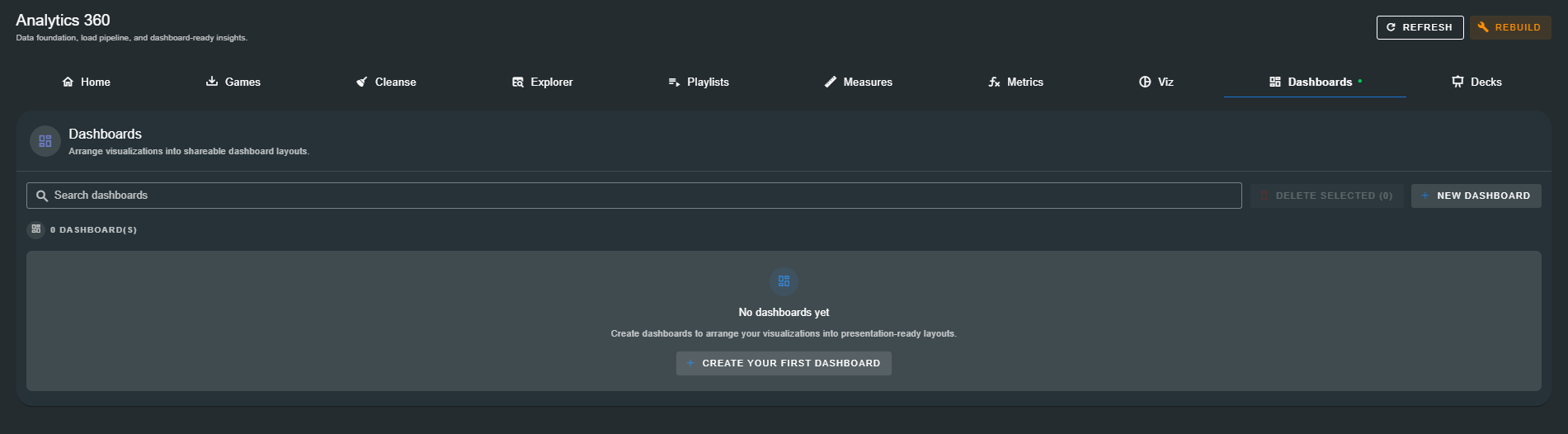Go to the Decks tab
Image resolution: width=1568 pixels, height=434 pixels.
pos(1476,82)
